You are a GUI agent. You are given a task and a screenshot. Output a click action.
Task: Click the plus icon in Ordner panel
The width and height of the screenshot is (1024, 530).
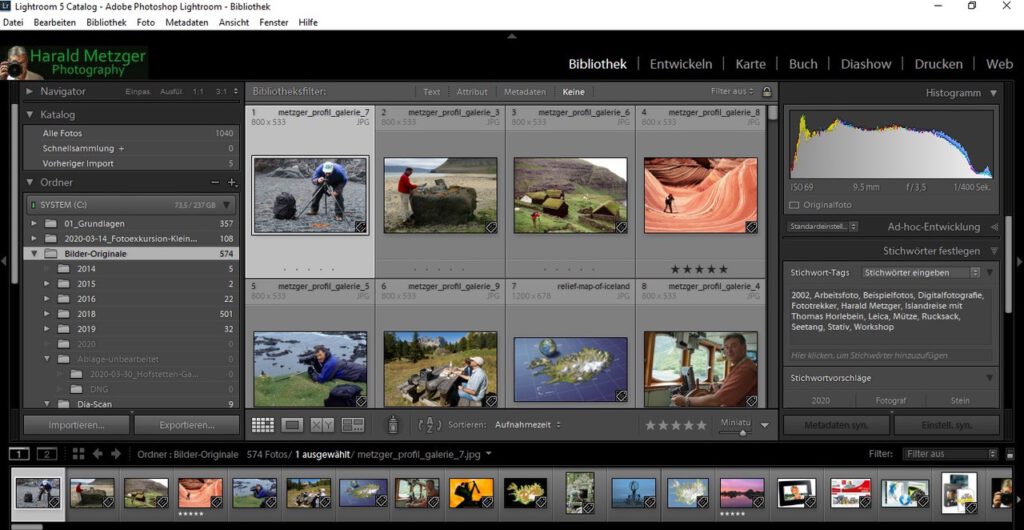point(232,183)
